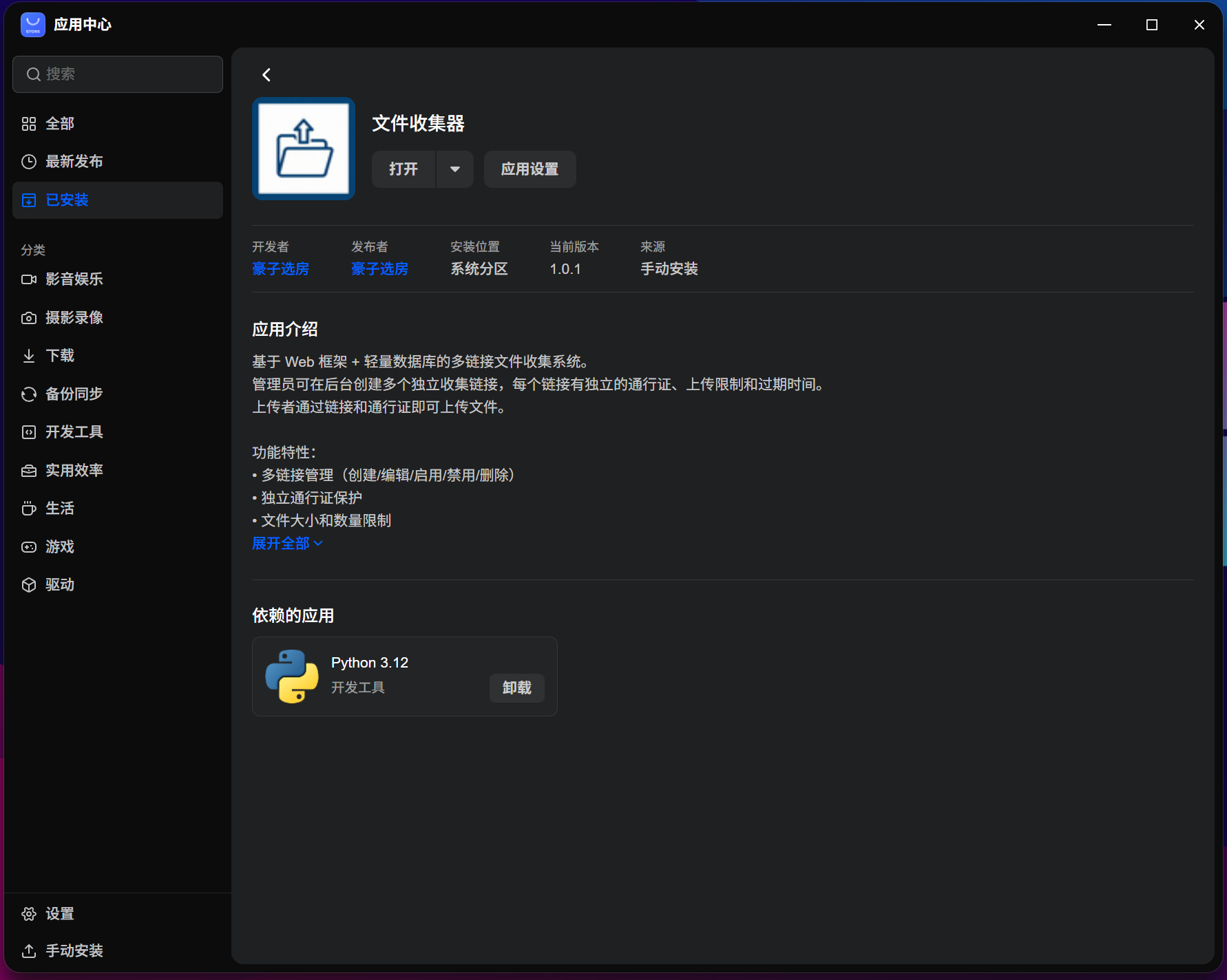Maximize the 应用中心 window

1152,25
